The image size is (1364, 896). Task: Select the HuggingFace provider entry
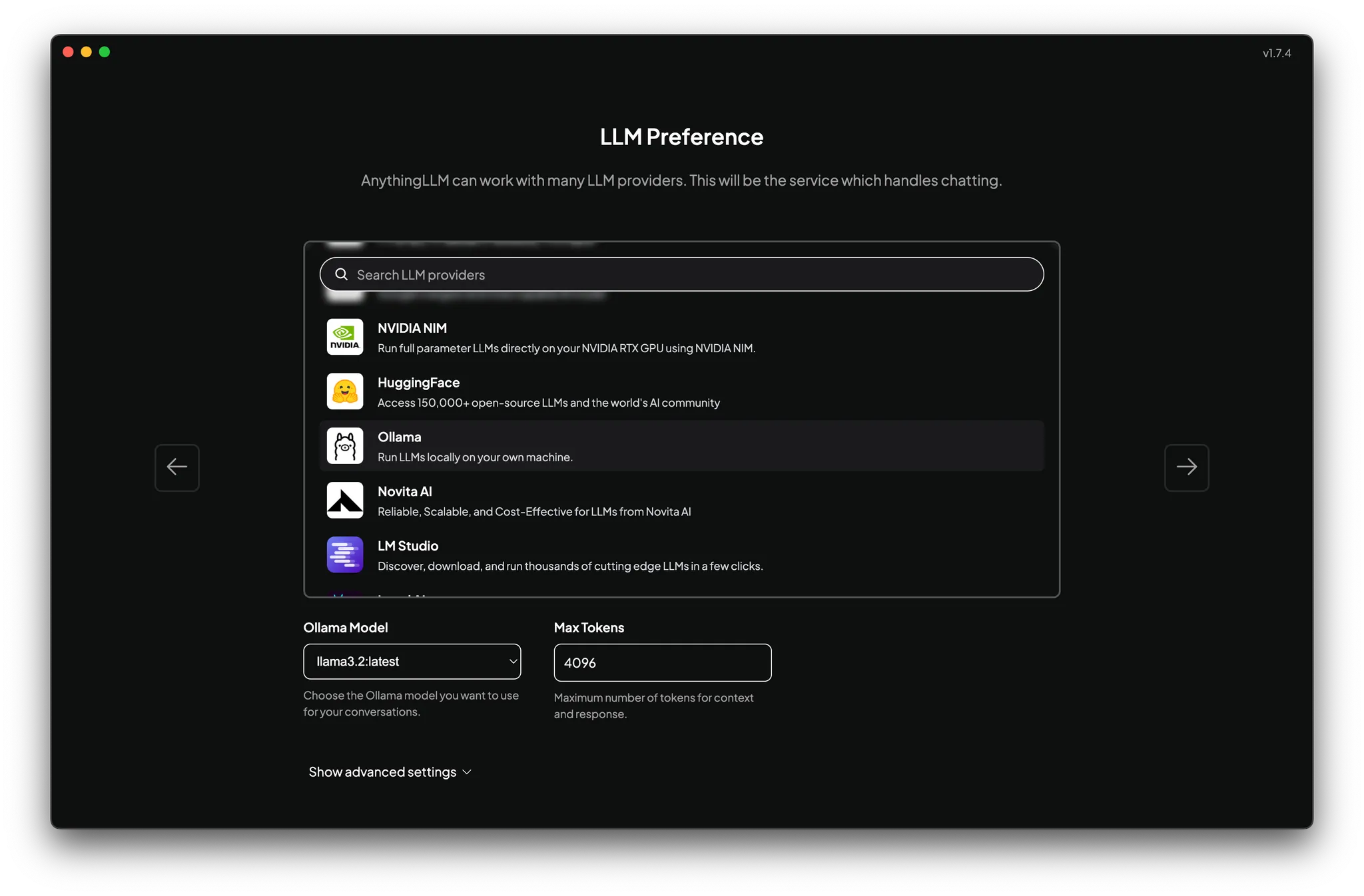(548, 392)
